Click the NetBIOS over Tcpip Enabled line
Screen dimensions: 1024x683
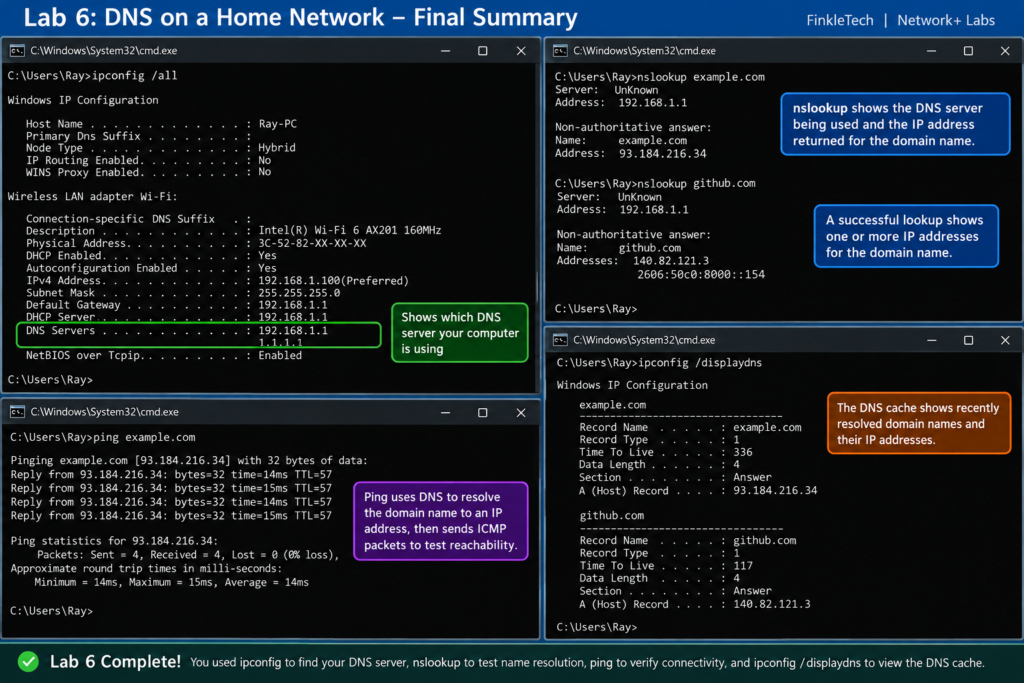click(163, 356)
